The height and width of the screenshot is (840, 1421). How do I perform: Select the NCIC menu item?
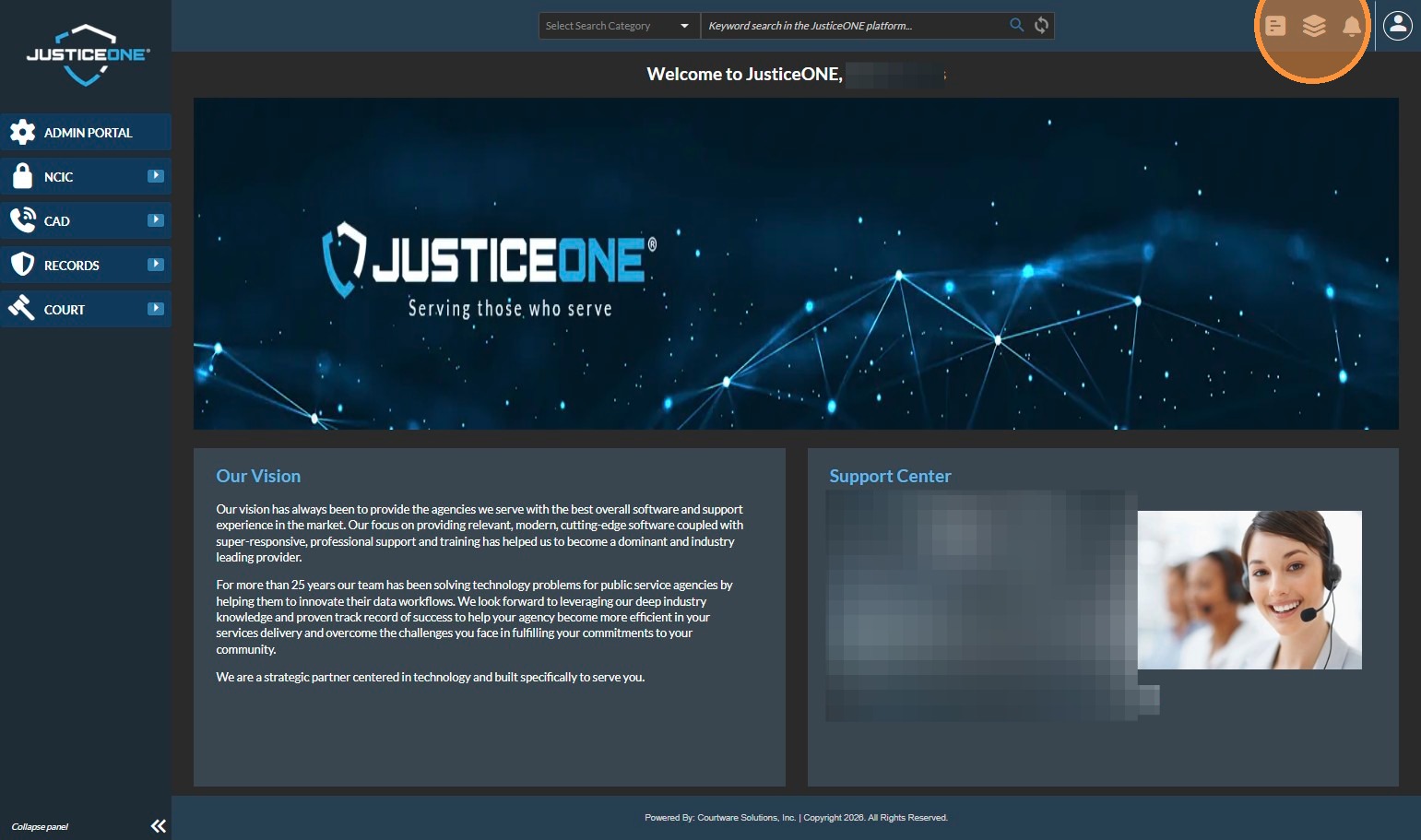pyautogui.click(x=86, y=176)
